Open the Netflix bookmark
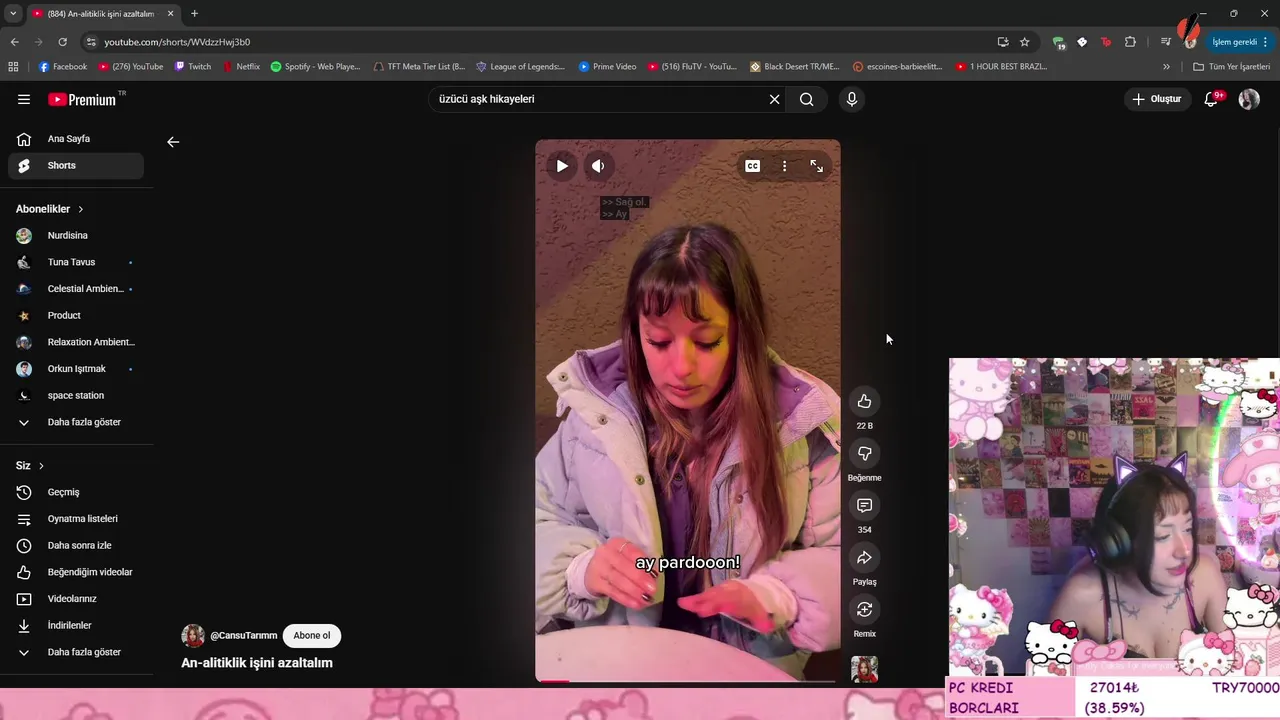This screenshot has height=720, width=1280. click(x=241, y=67)
